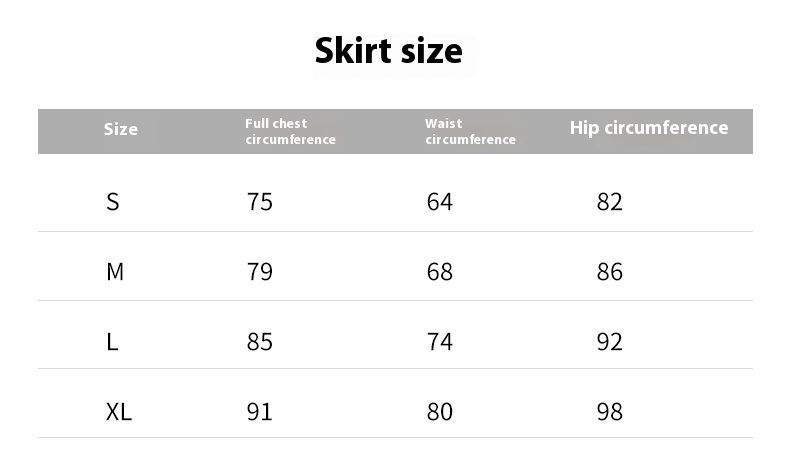Click the Waist circumference header

point(470,131)
